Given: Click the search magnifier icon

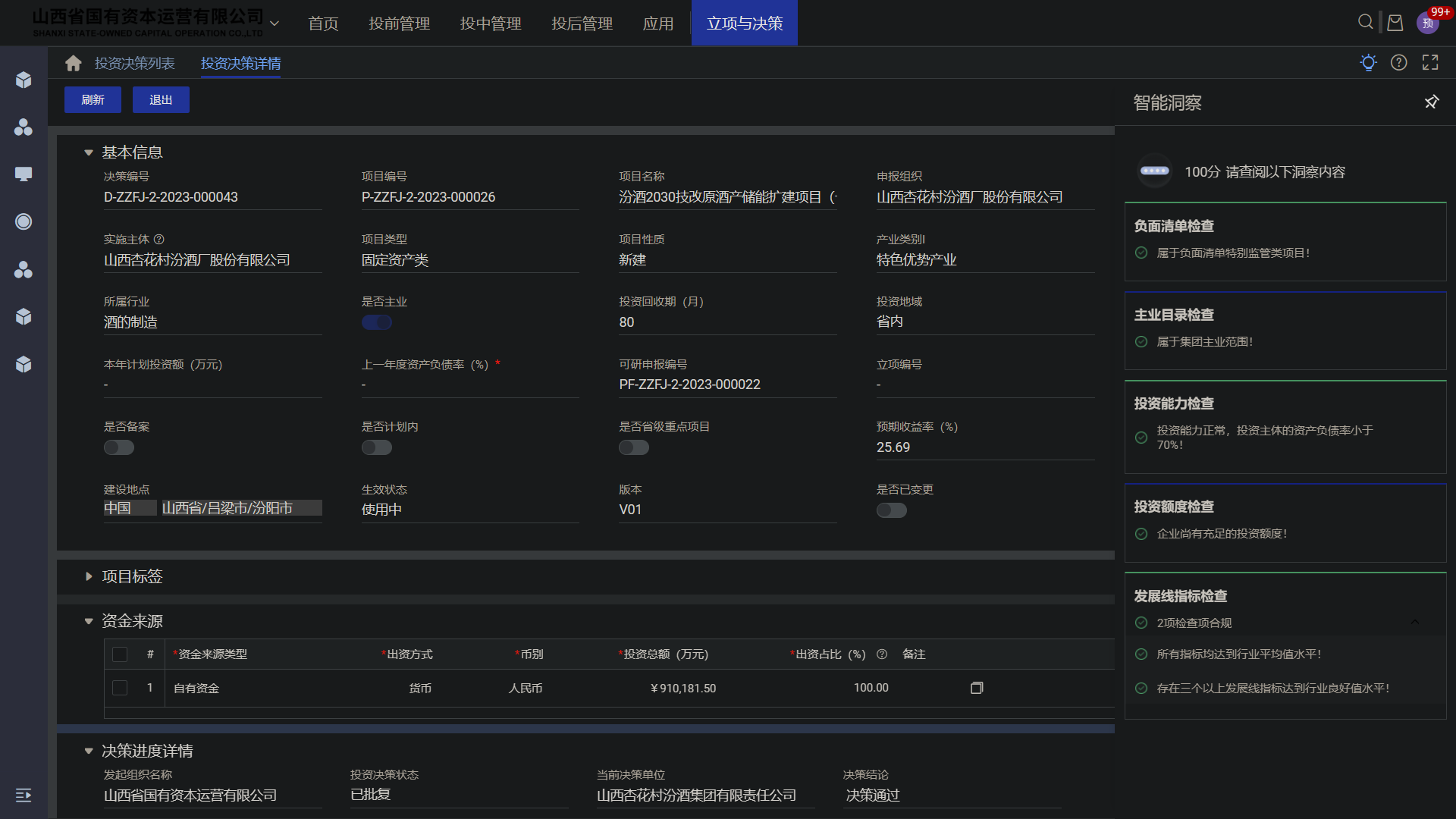Looking at the screenshot, I should pyautogui.click(x=1365, y=22).
